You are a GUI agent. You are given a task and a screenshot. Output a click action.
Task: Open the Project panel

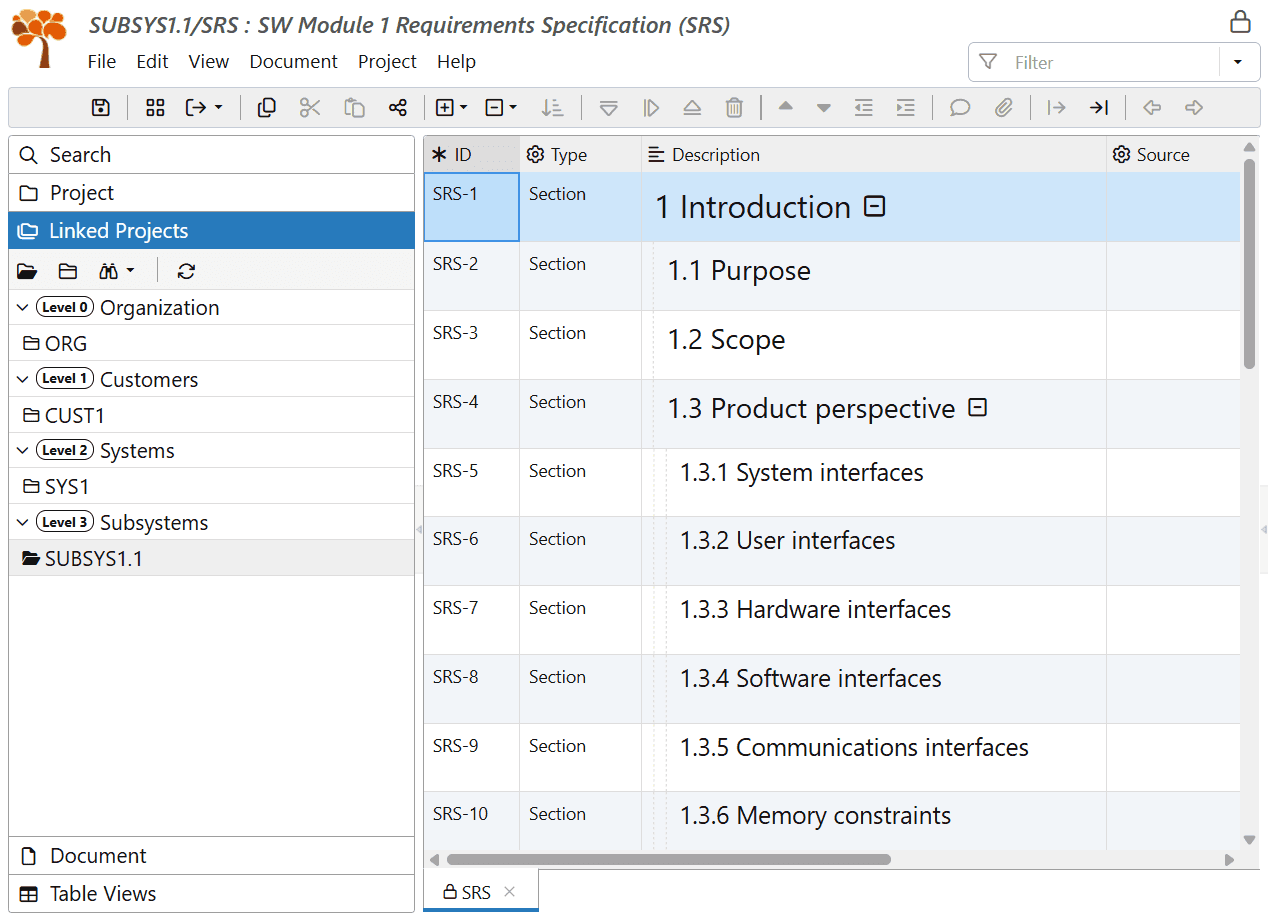[x=211, y=193]
